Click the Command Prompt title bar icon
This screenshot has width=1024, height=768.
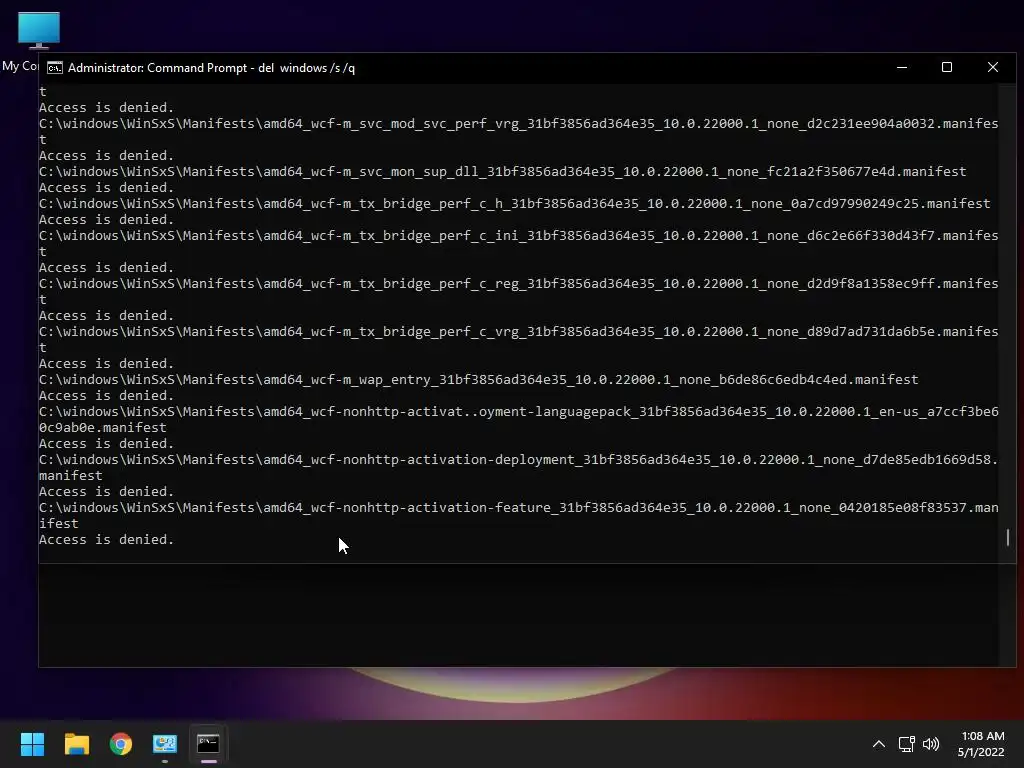click(55, 68)
